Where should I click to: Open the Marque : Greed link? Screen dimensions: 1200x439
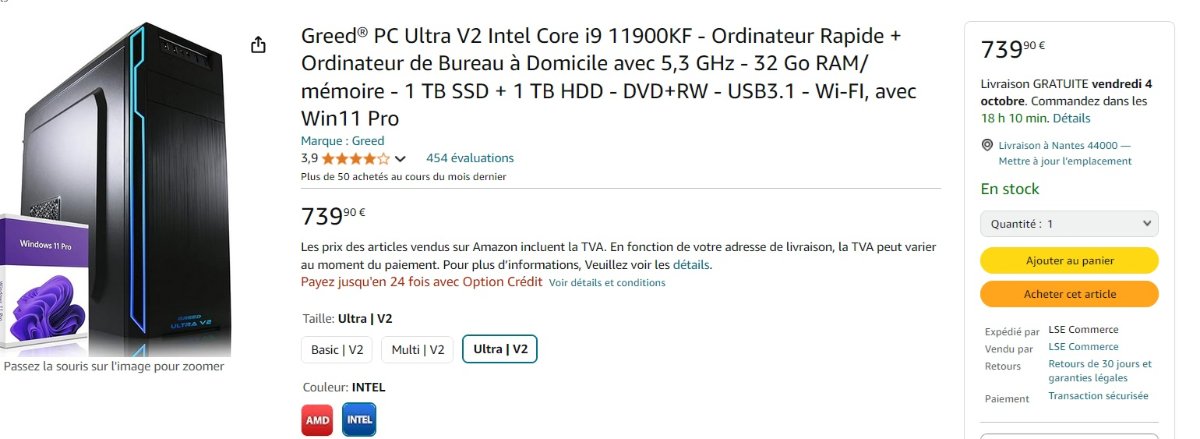click(343, 141)
